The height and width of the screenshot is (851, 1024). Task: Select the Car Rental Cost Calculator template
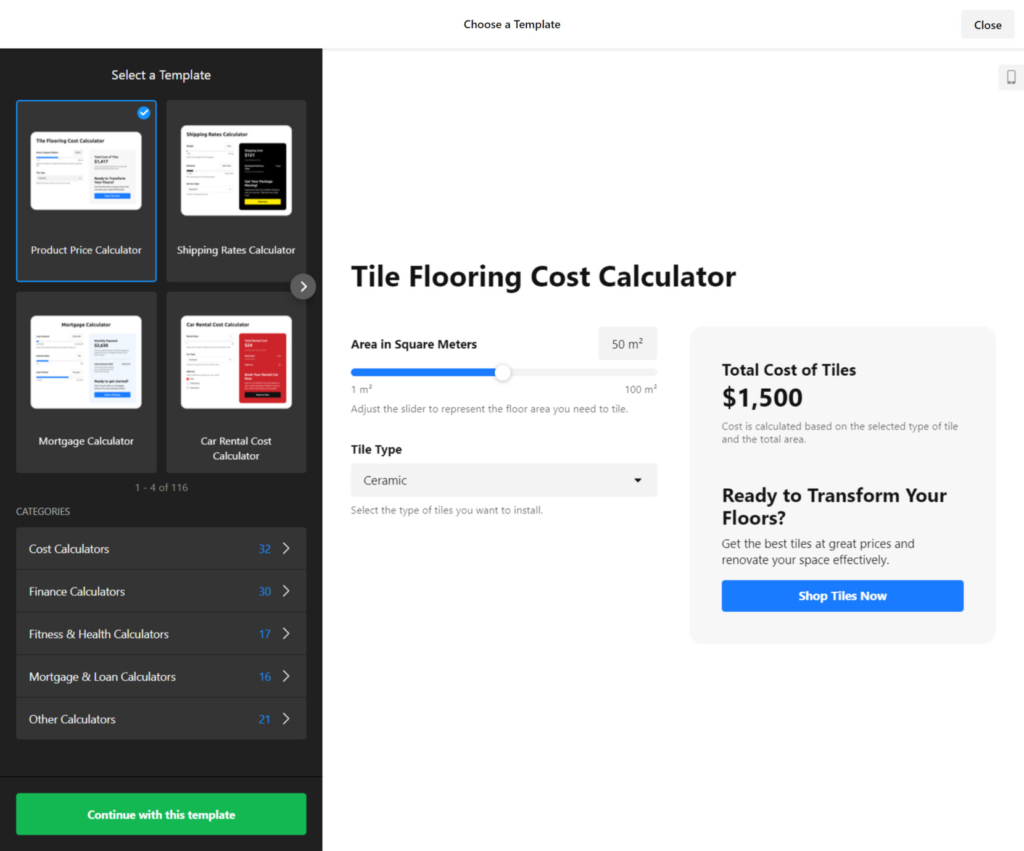click(x=235, y=382)
